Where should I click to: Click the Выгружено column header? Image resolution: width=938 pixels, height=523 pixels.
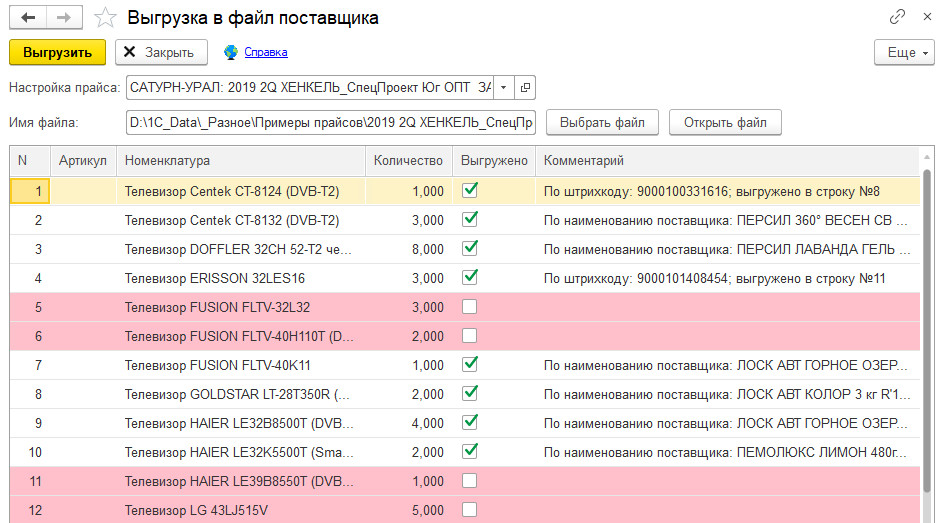coord(494,160)
